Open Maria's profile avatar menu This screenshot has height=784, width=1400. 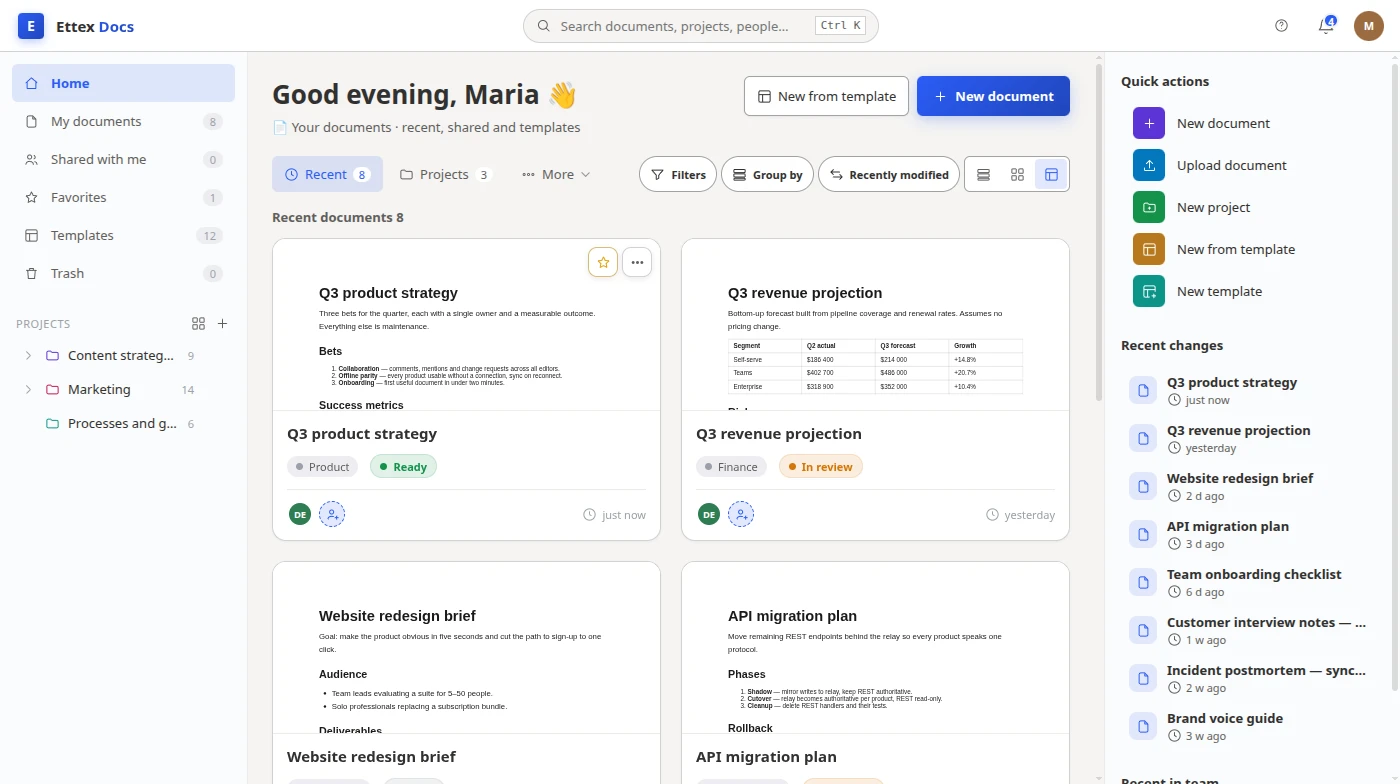(1369, 26)
